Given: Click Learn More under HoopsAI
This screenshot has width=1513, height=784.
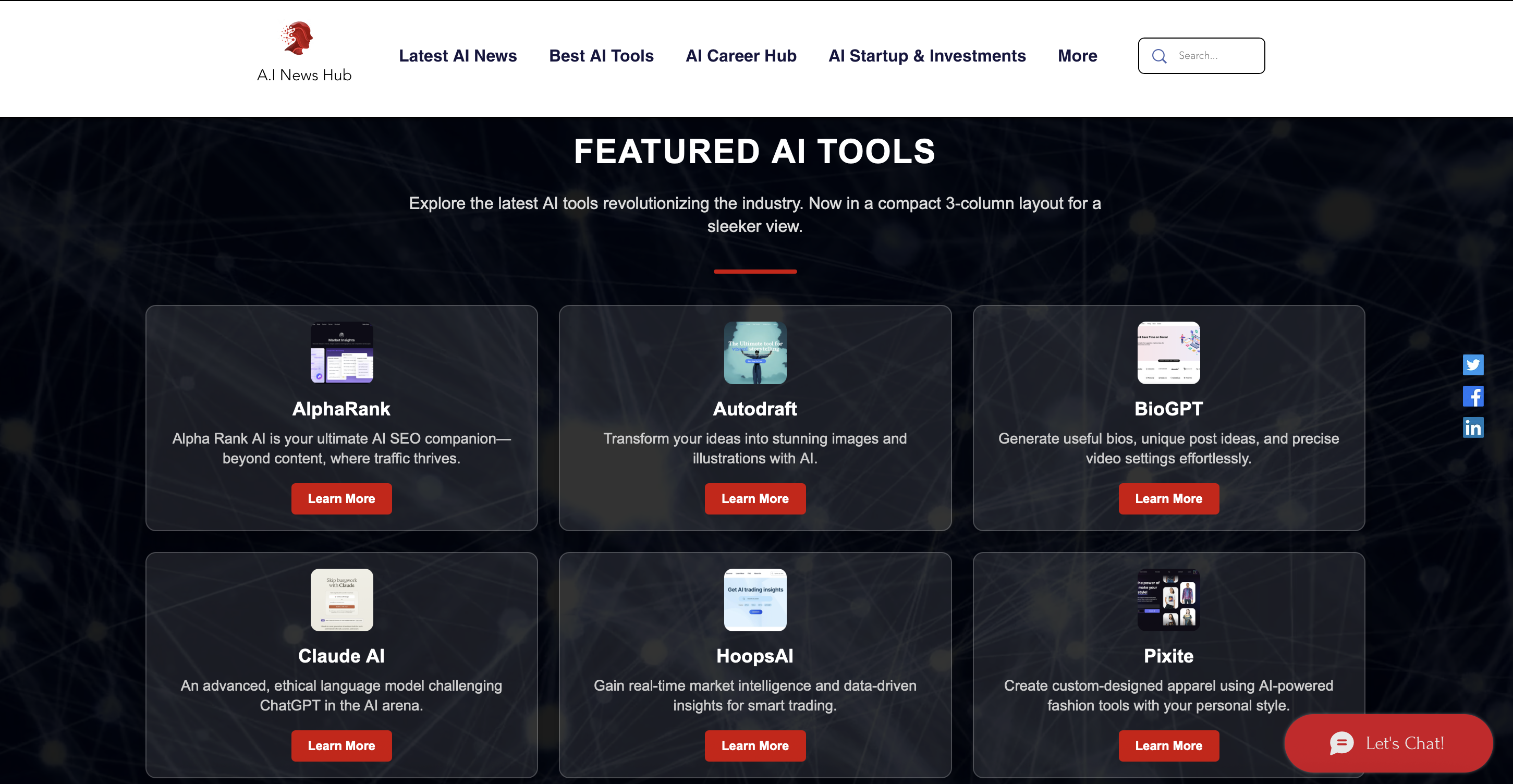Looking at the screenshot, I should pos(755,746).
